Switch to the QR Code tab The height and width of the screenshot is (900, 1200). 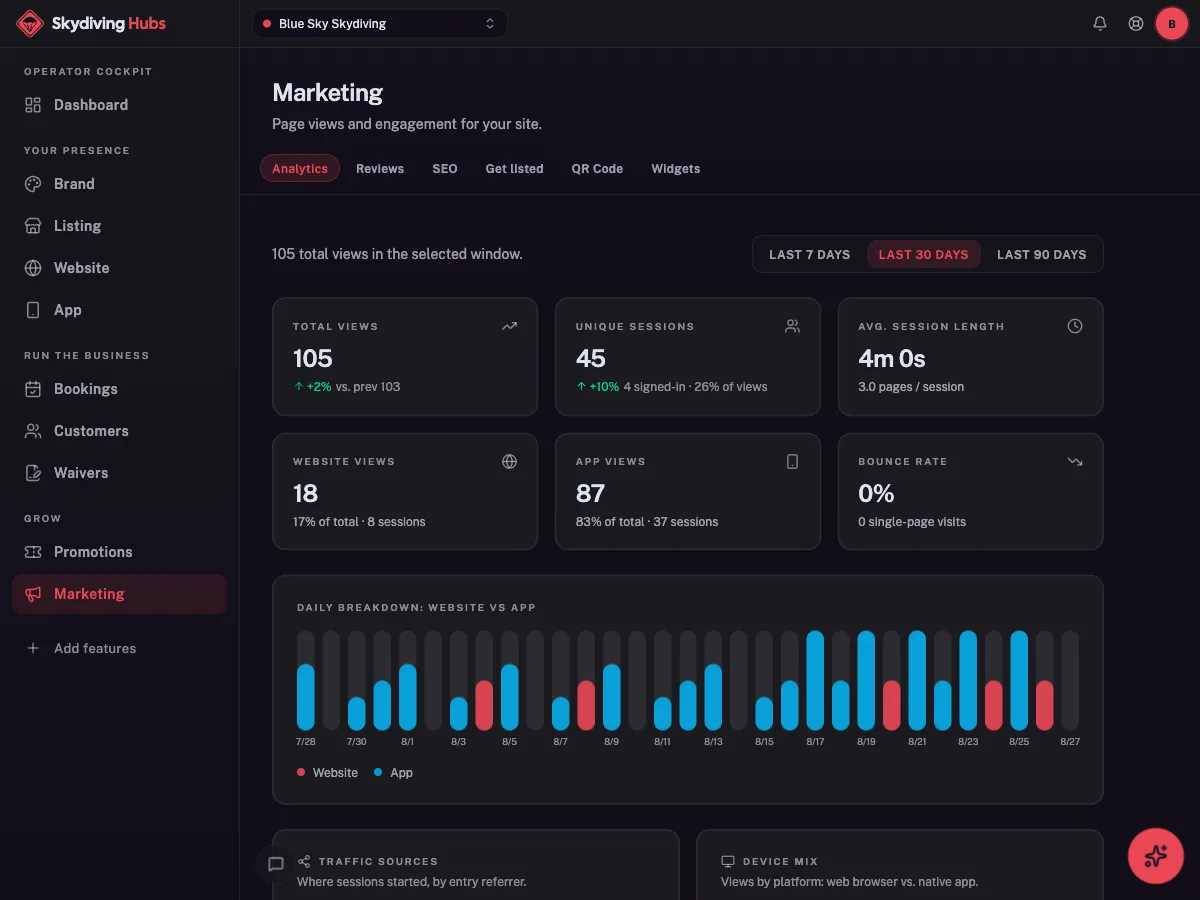pyautogui.click(x=597, y=169)
